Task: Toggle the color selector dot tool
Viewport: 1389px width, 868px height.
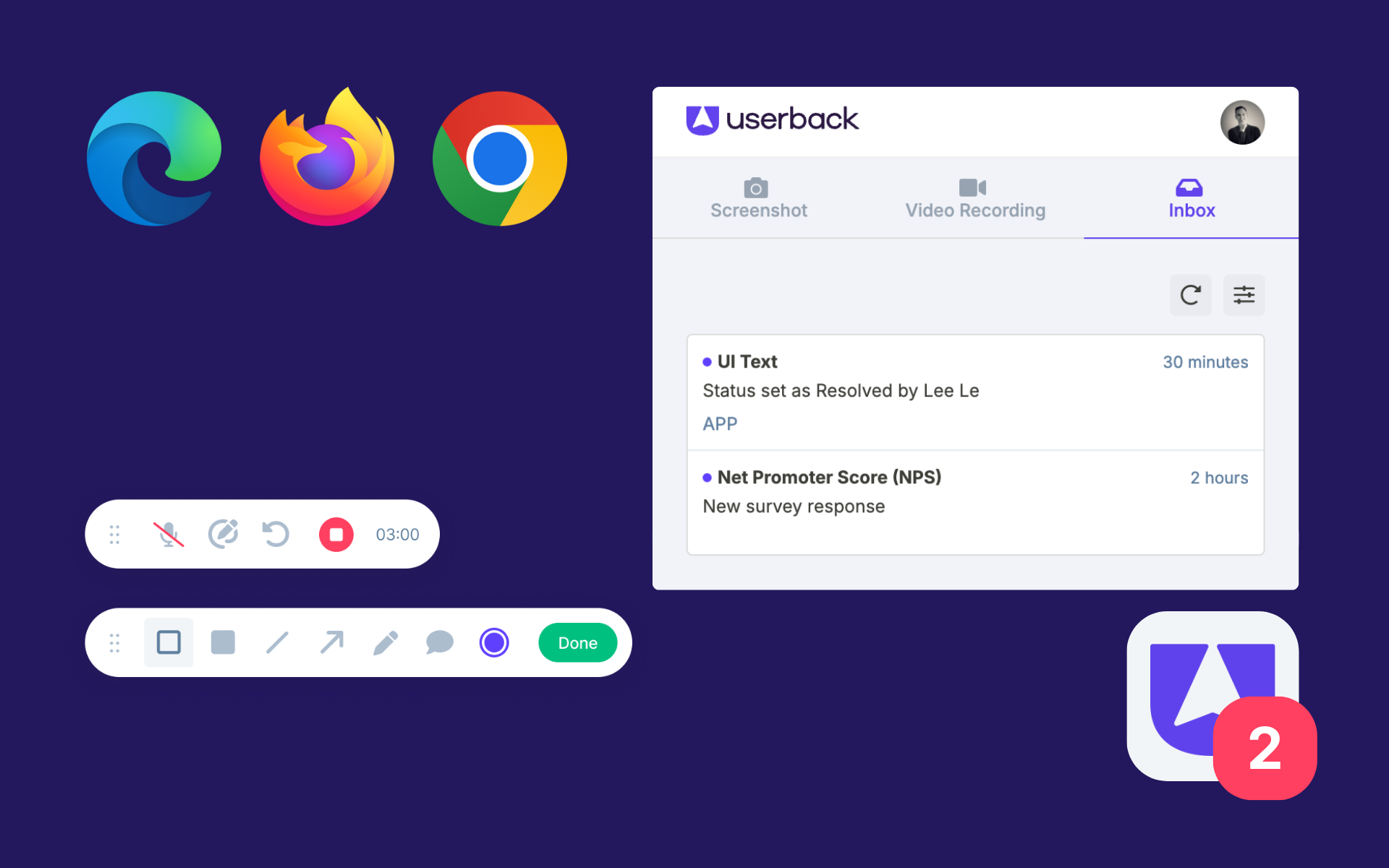Action: coord(491,643)
